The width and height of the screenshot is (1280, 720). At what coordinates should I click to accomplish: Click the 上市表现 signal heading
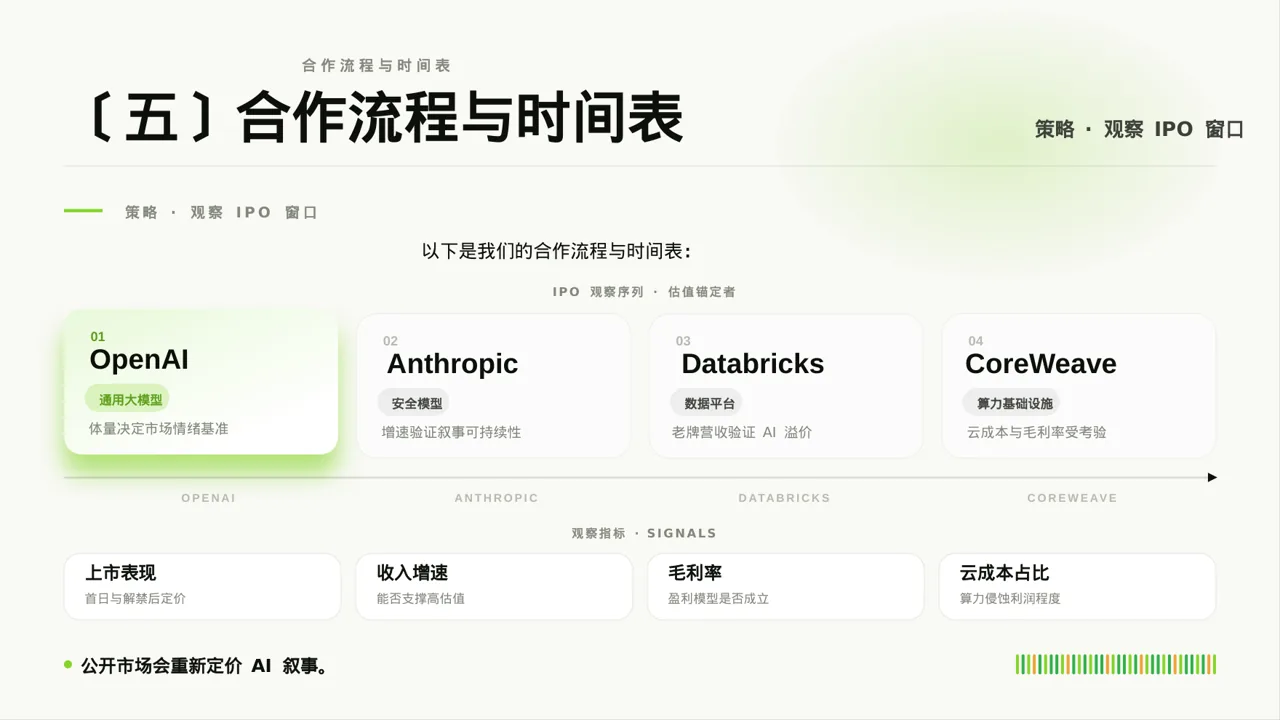pos(120,573)
